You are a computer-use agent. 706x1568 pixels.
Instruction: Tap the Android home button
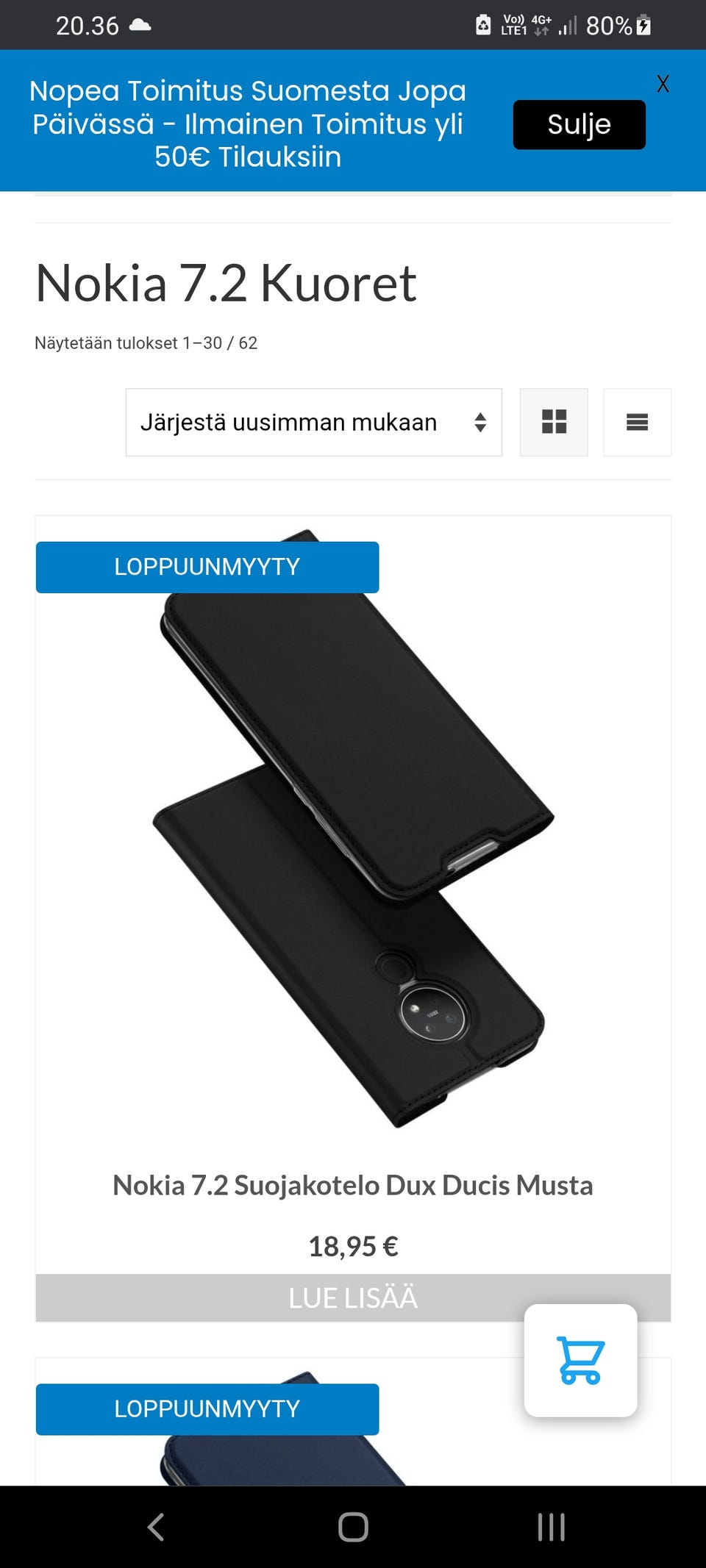pos(353,1527)
